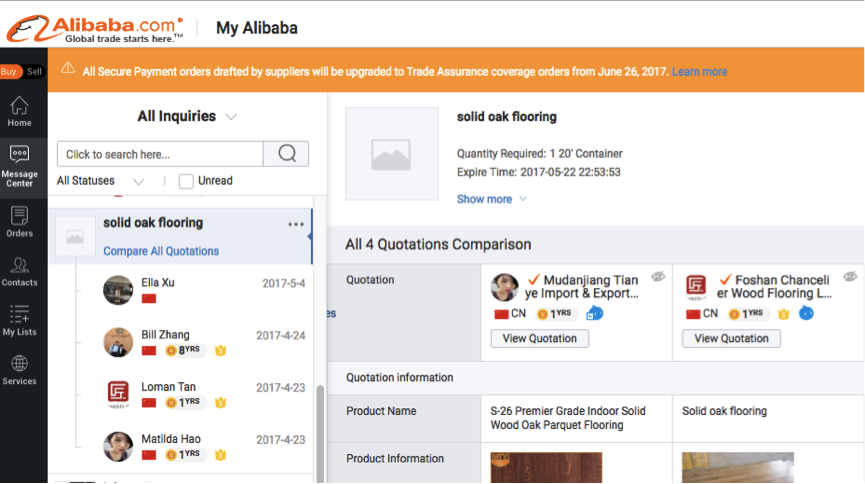
Task: Open My Lists in the sidebar
Action: [x=19, y=320]
